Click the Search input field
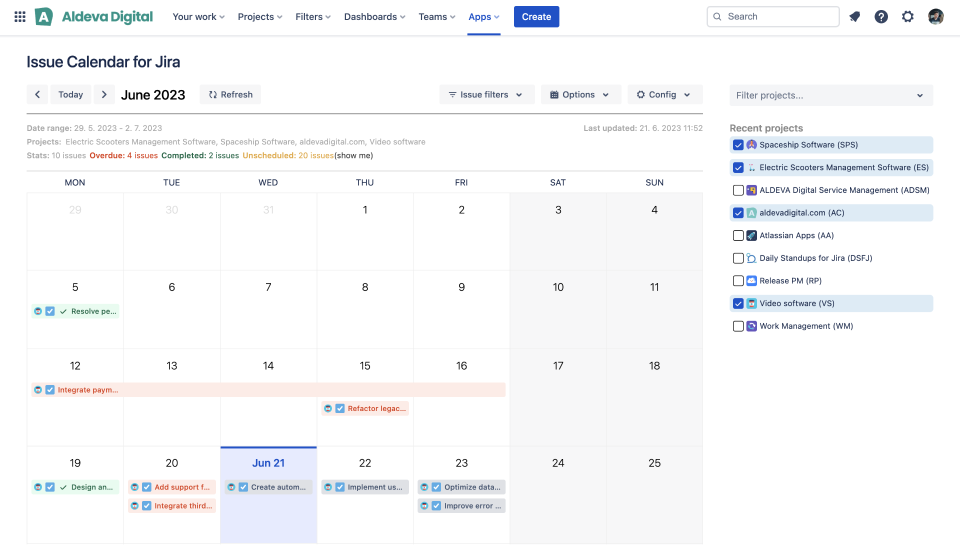960x545 pixels. [773, 17]
